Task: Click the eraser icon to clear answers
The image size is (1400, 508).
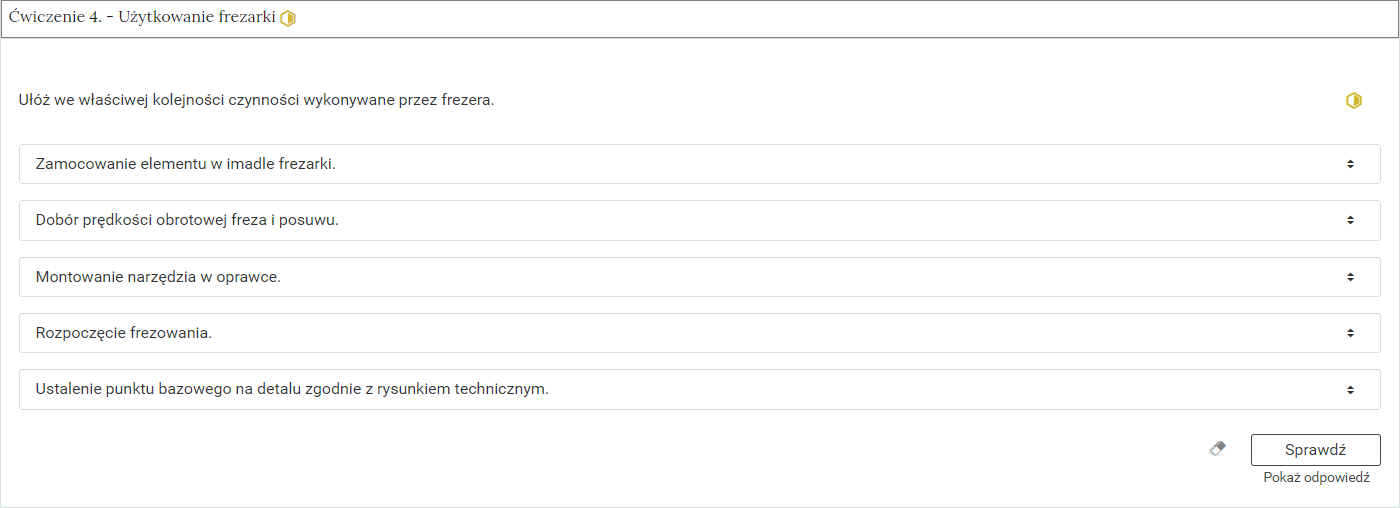Action: coord(1217,449)
